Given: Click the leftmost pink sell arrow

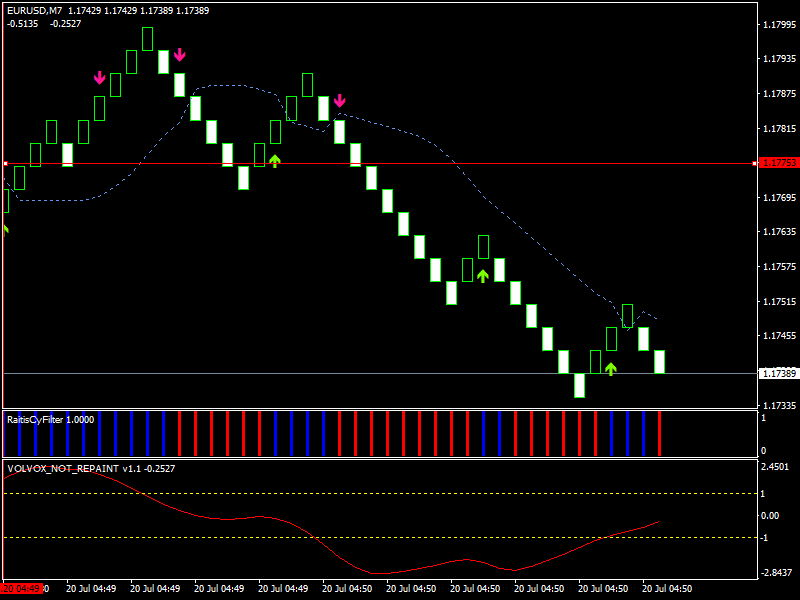Looking at the screenshot, I should (100, 77).
